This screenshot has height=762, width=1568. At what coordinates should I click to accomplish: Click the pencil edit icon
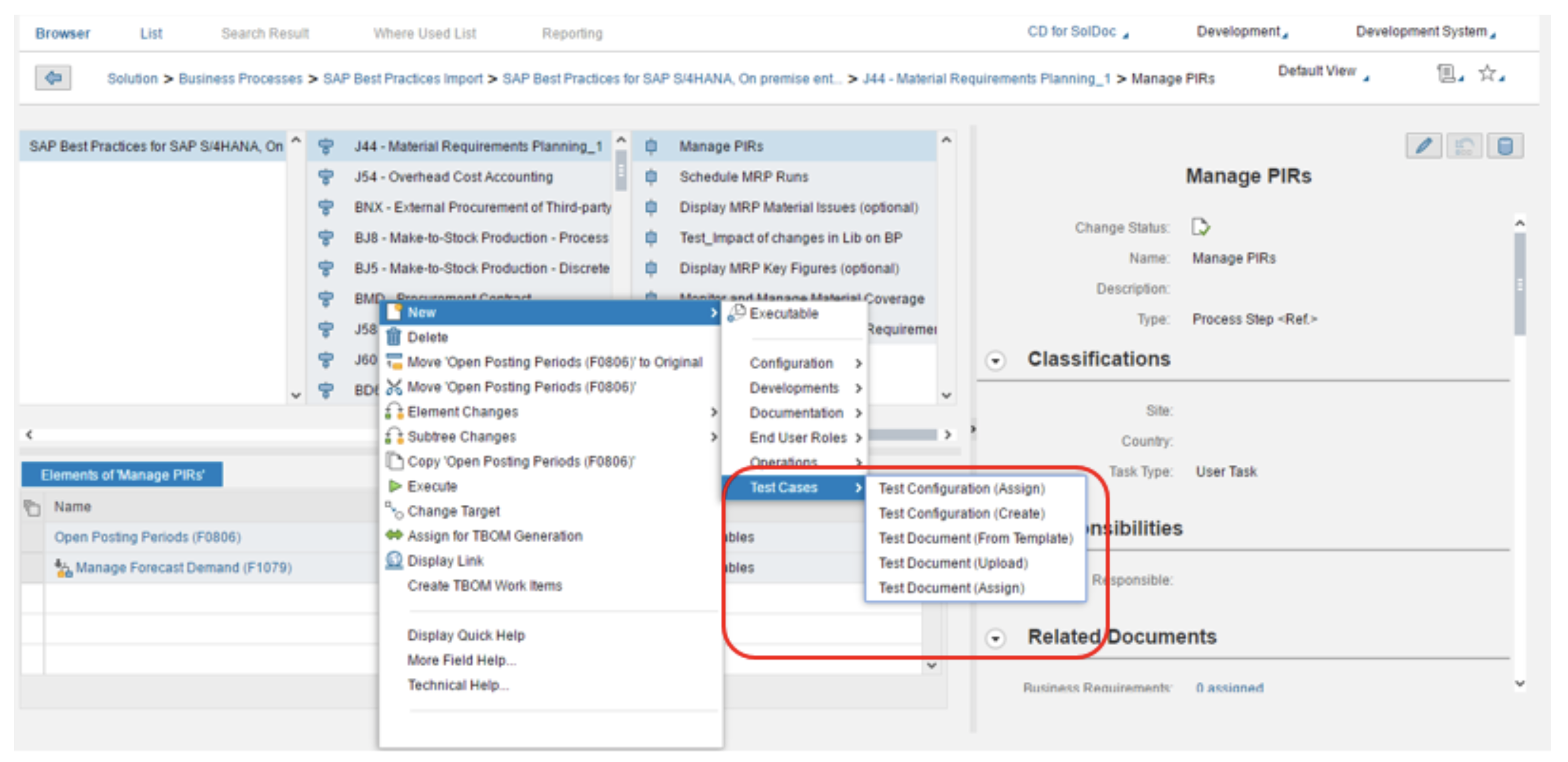pyautogui.click(x=1423, y=146)
